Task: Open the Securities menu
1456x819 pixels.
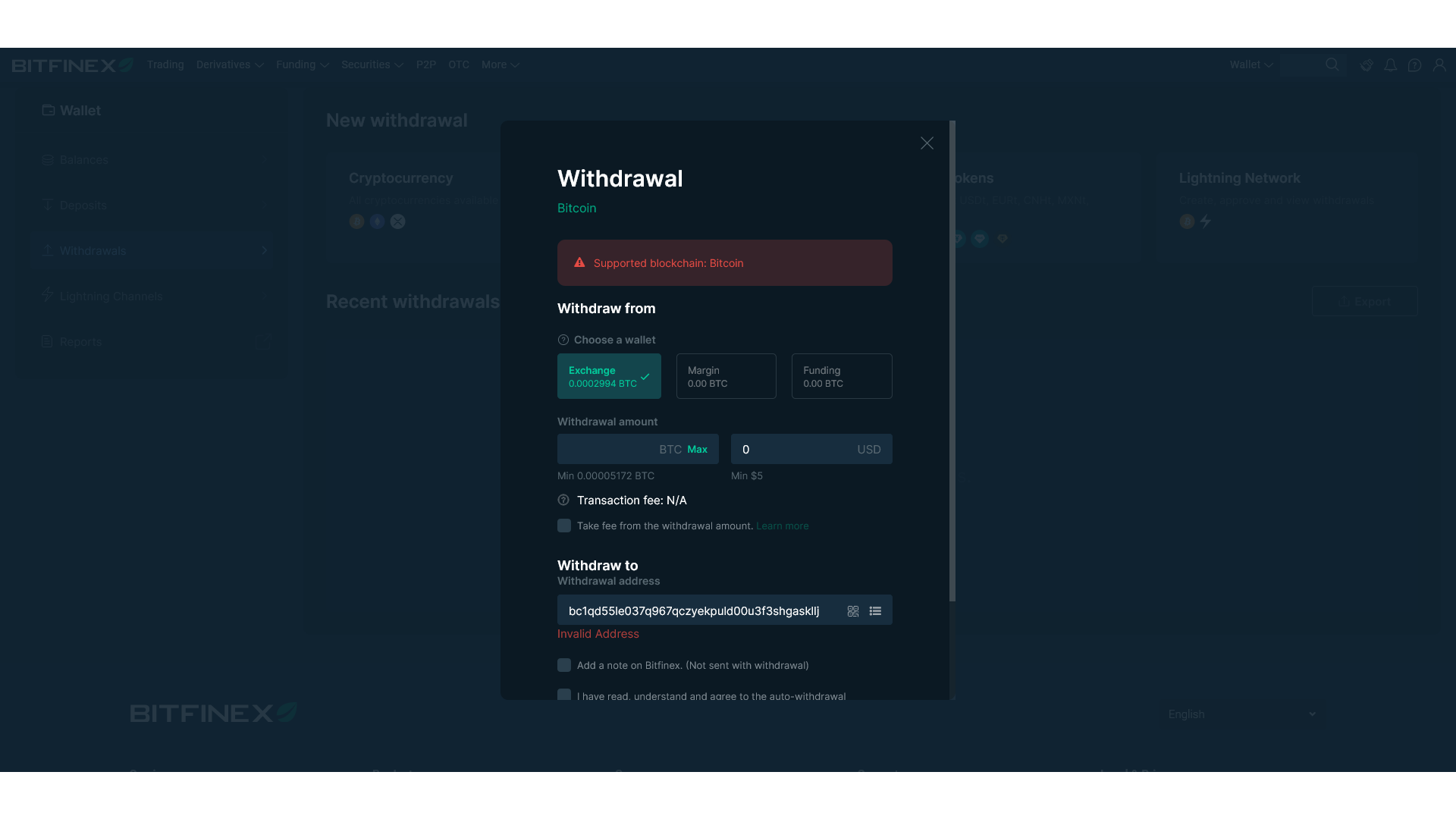Action: click(371, 65)
